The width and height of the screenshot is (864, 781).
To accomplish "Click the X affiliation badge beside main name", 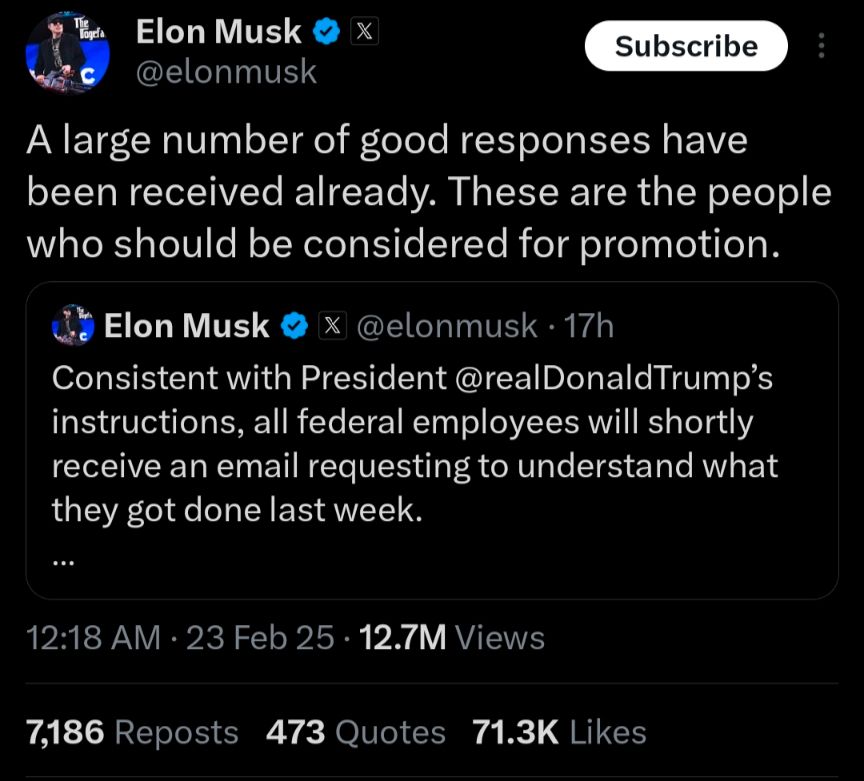I will (364, 31).
